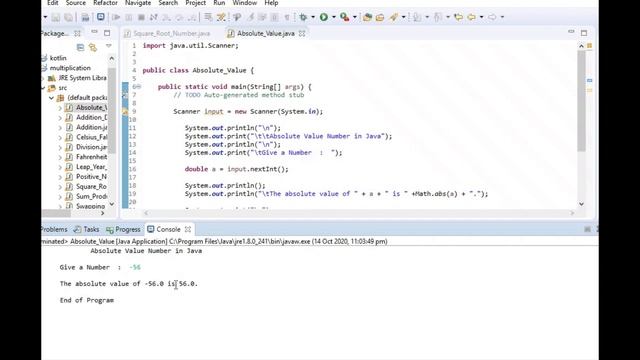640x360 pixels.
Task: Select JRE System Library in the tree
Action: pos(82,78)
